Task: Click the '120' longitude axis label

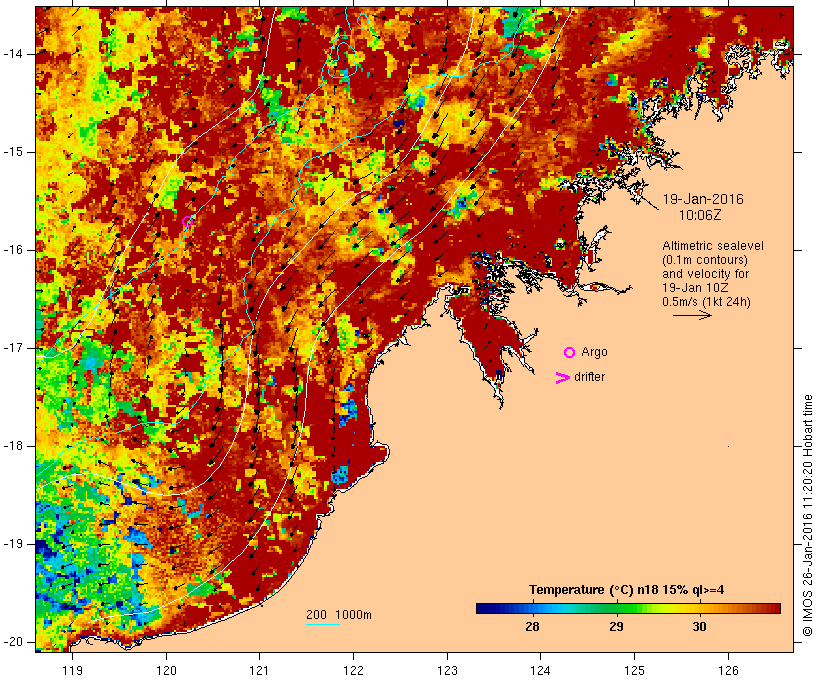Action: pos(166,670)
